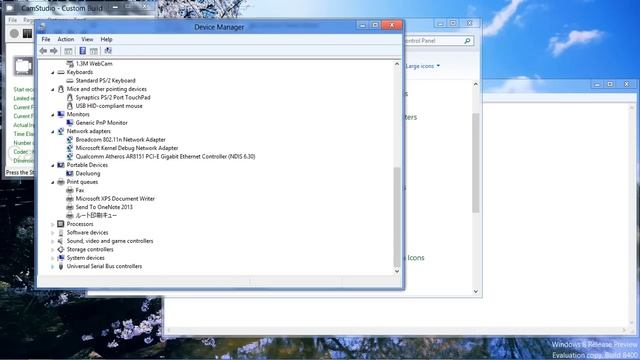Open the Help menu in Device Manager

[x=106, y=40]
